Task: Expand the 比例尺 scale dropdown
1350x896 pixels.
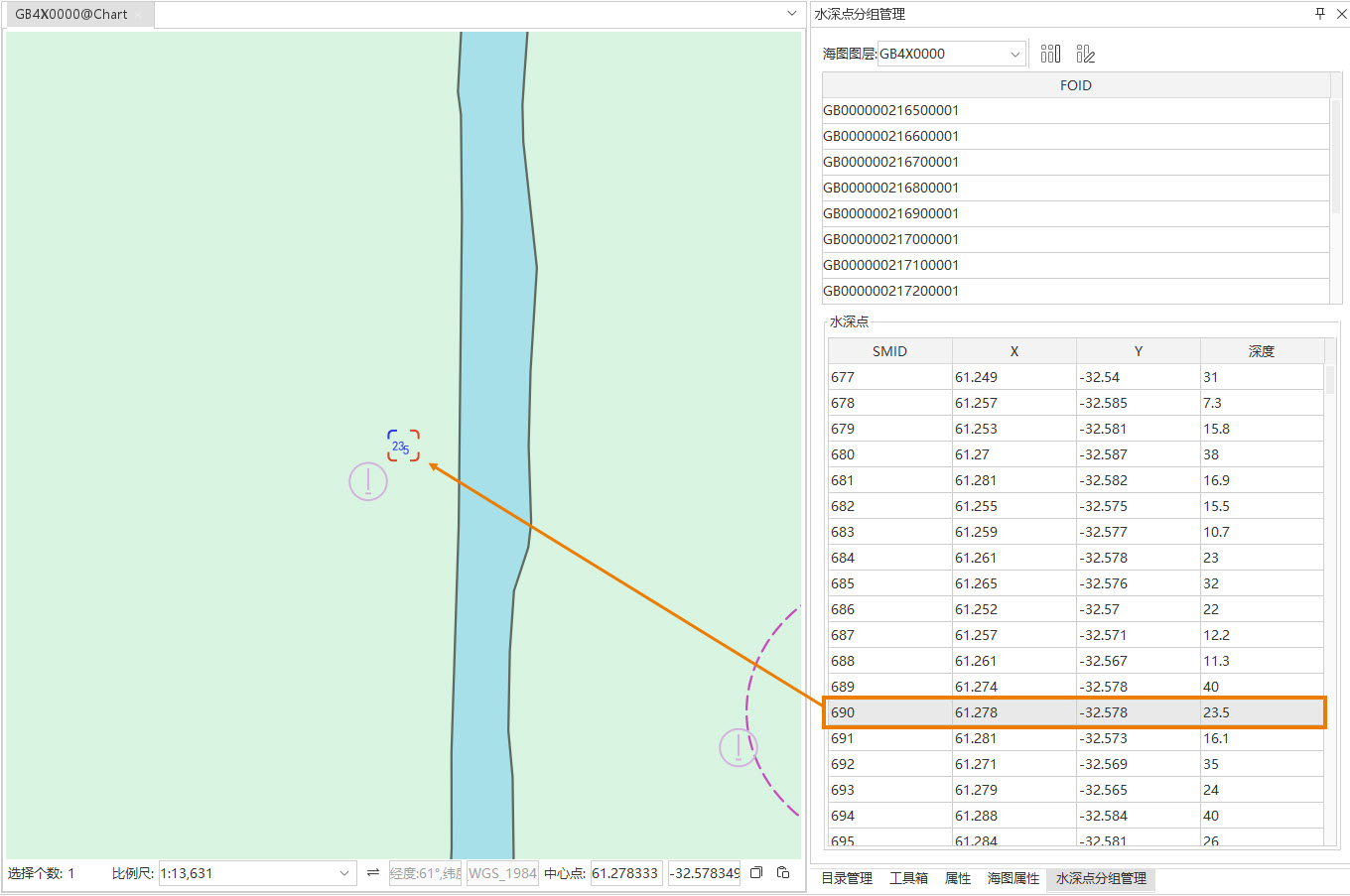Action: [343, 874]
